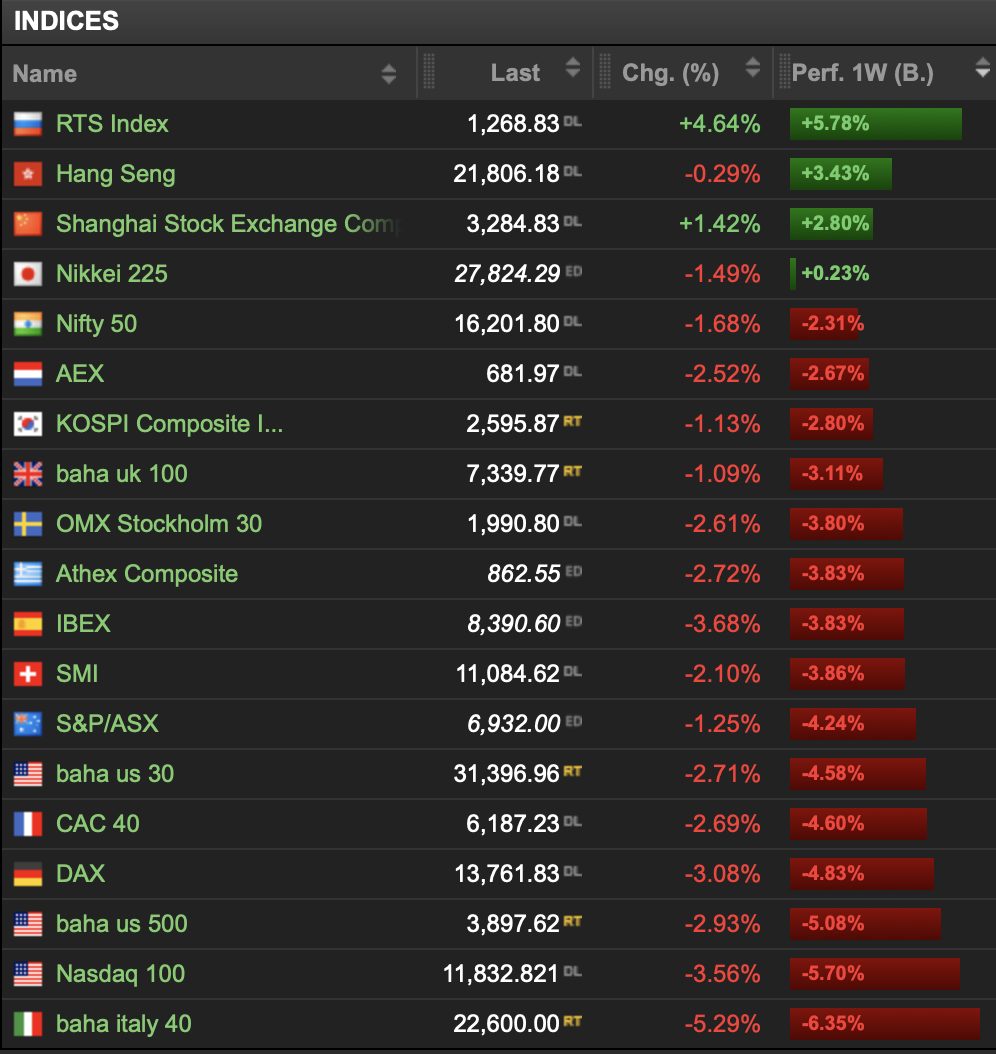Sort by Last using its sort arrows

[x=573, y=68]
